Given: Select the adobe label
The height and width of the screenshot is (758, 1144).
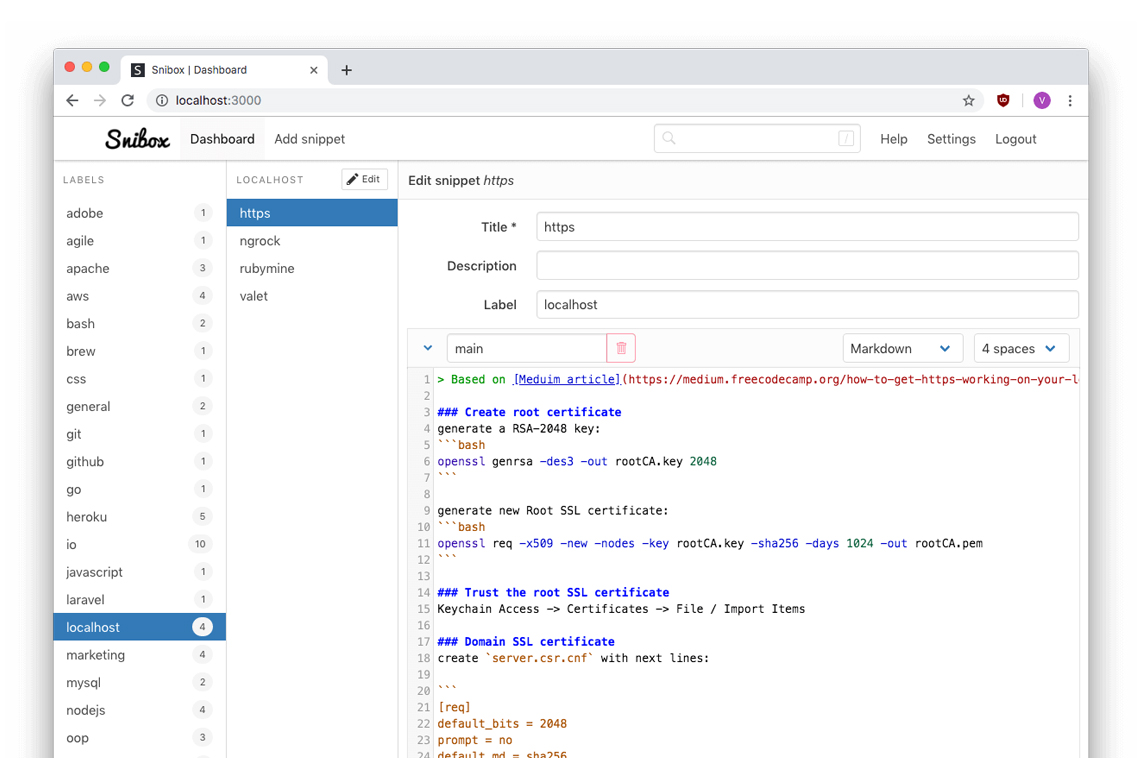Looking at the screenshot, I should click(139, 213).
